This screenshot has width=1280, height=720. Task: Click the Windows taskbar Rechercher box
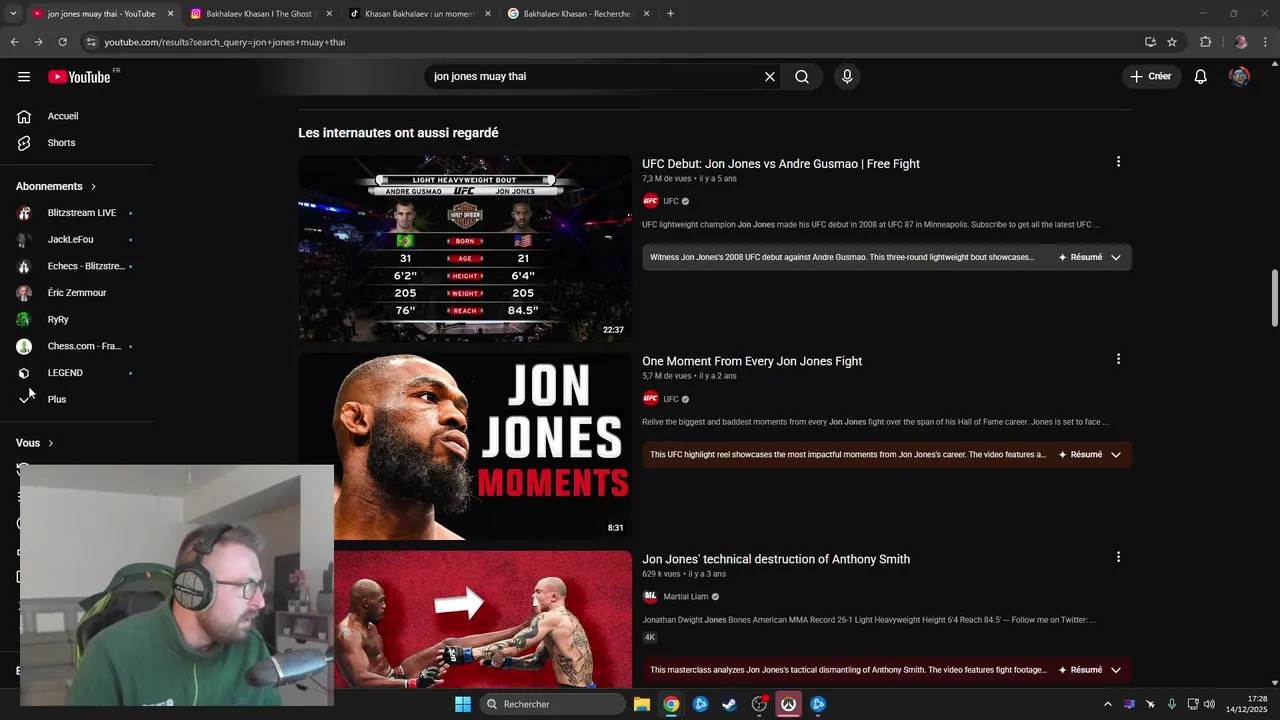coord(552,704)
